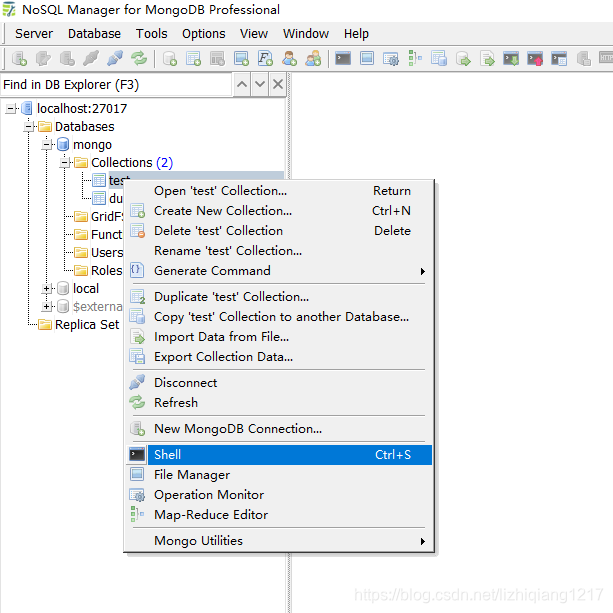Choose Export Collection Data entry

(x=279, y=357)
